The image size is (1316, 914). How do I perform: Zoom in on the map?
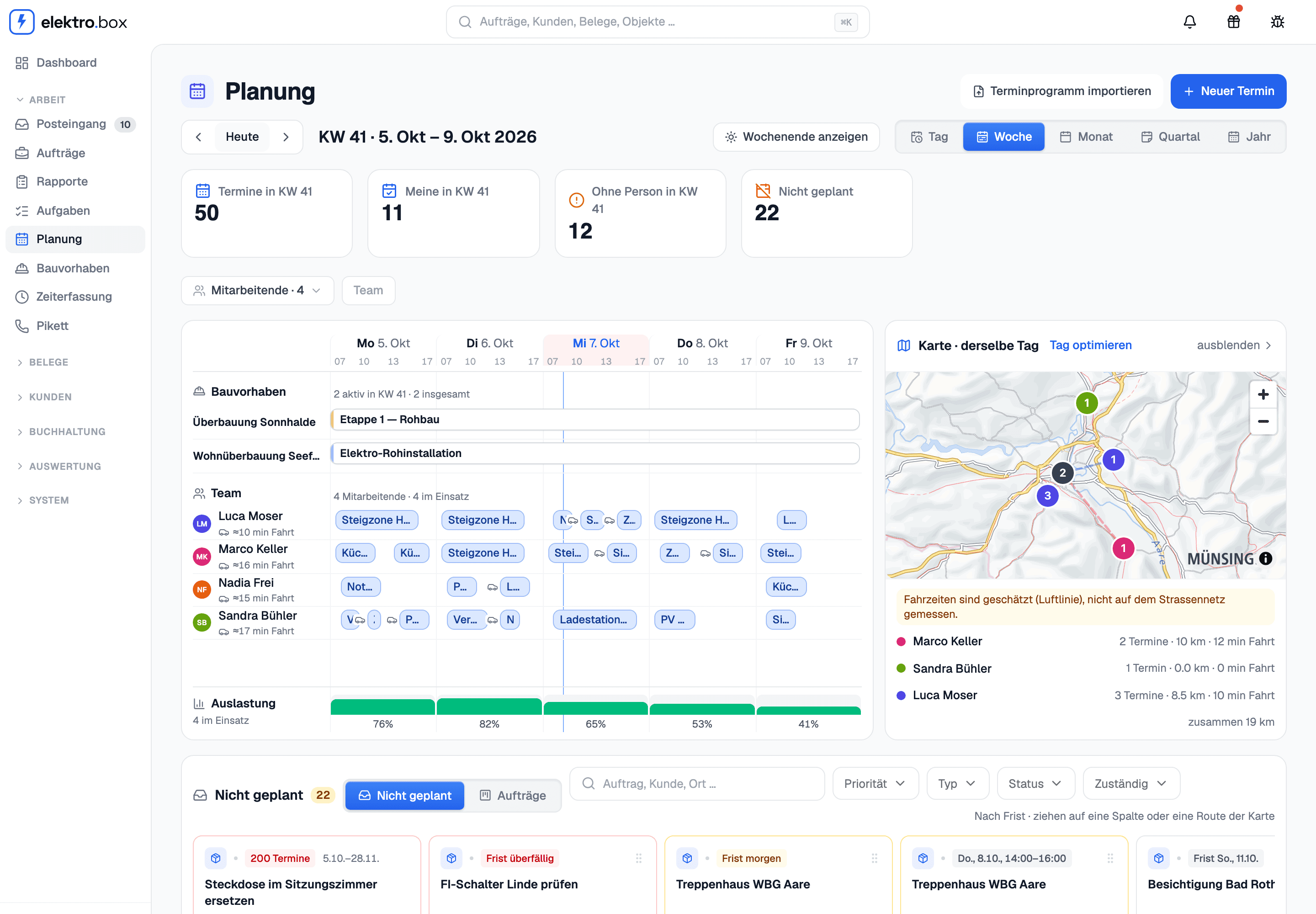coord(1263,394)
